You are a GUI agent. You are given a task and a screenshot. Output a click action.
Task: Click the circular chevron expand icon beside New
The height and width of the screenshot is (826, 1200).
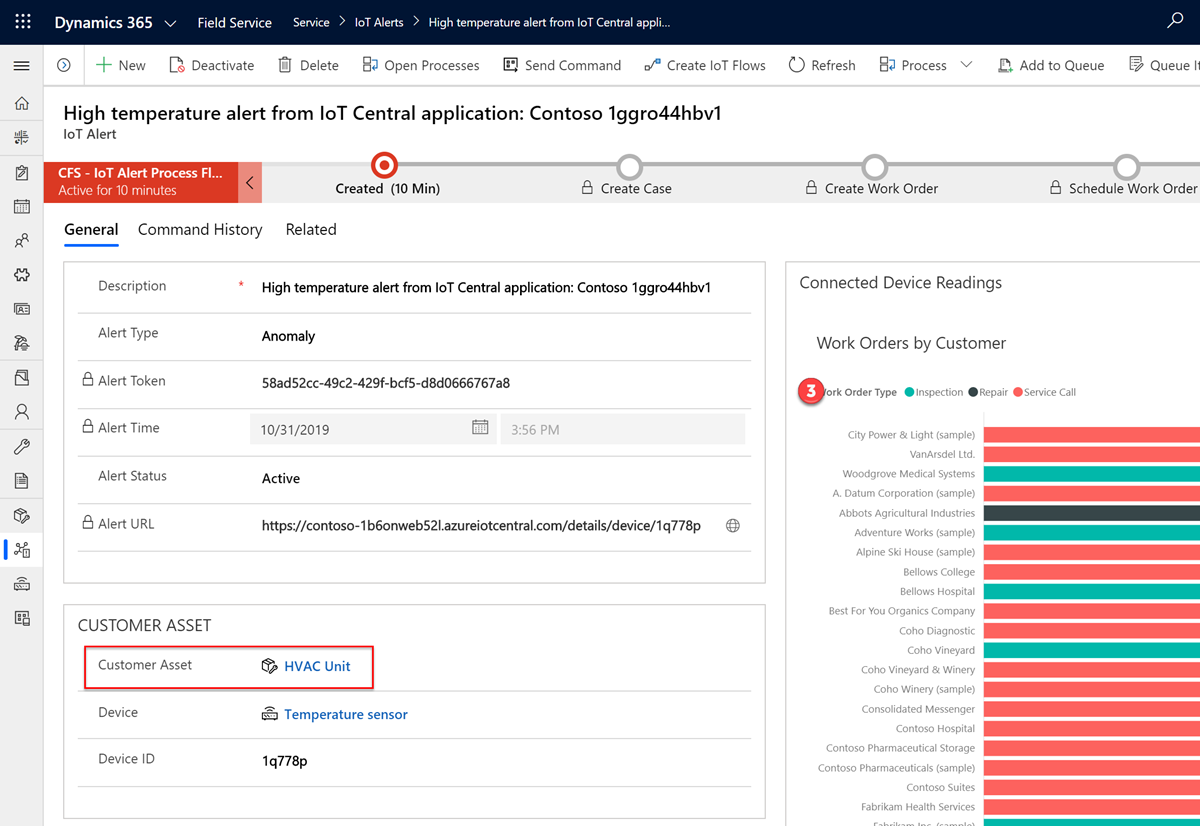pyautogui.click(x=64, y=65)
